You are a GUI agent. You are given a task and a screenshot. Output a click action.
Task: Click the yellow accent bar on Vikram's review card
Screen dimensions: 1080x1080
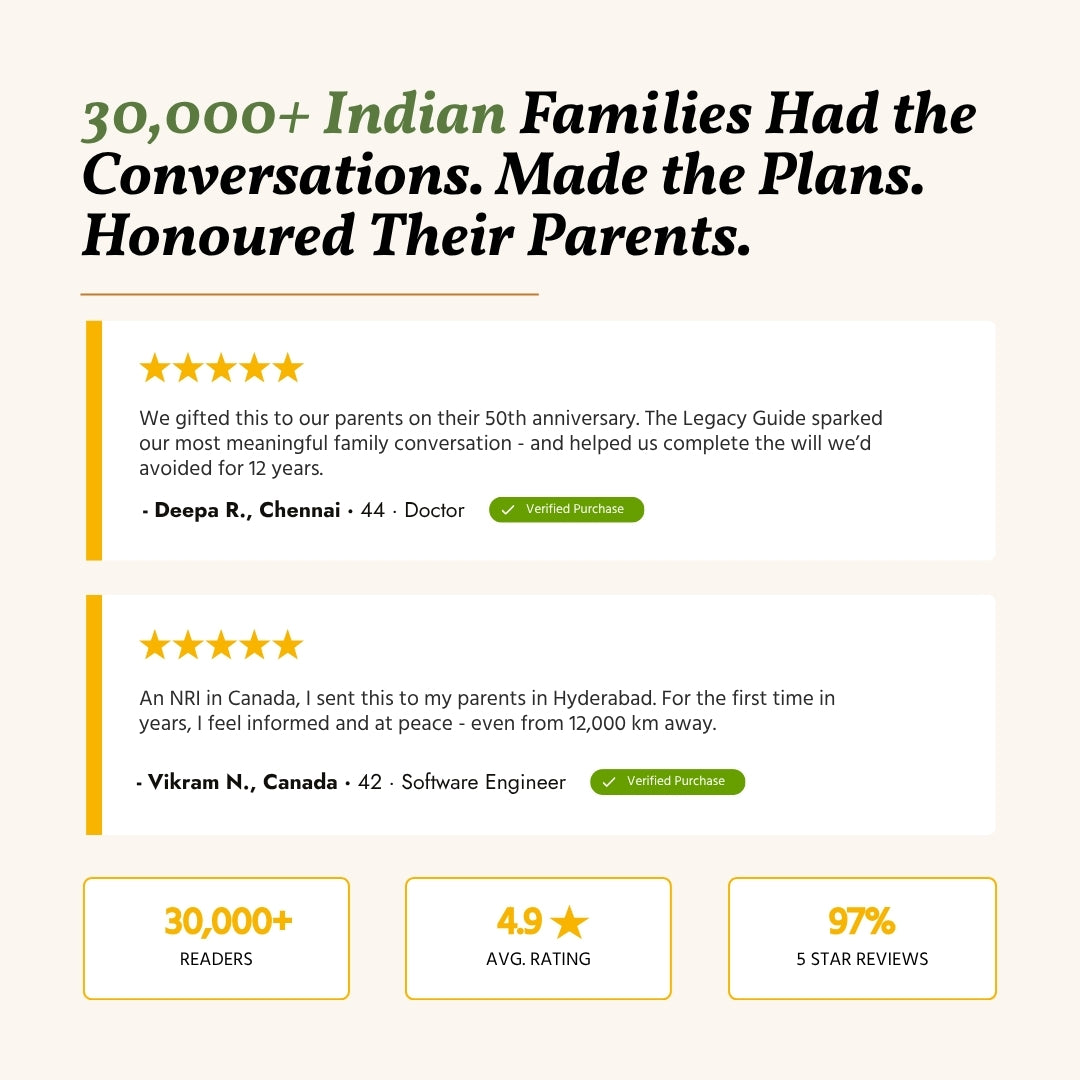click(94, 714)
